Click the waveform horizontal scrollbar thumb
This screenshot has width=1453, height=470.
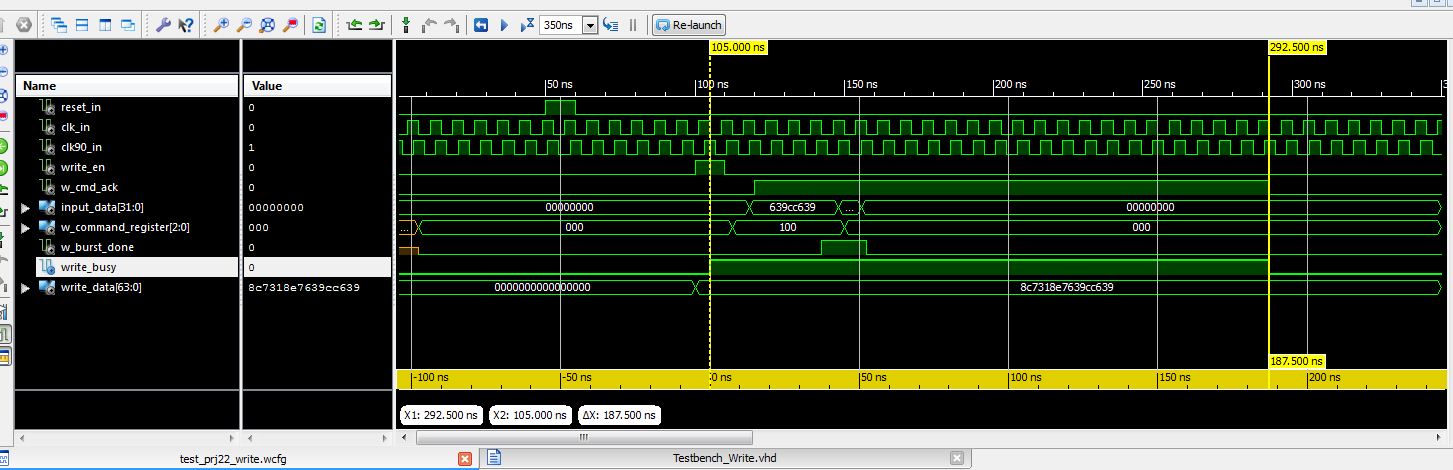(583, 437)
